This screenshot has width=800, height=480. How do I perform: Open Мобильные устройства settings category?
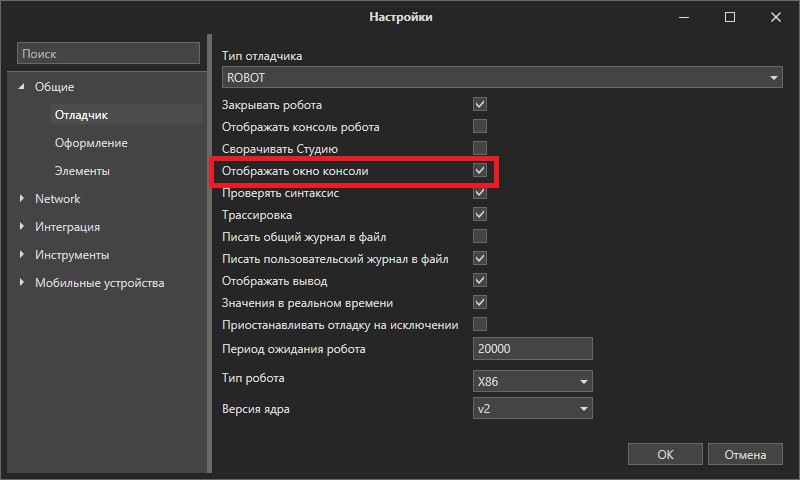click(x=99, y=283)
